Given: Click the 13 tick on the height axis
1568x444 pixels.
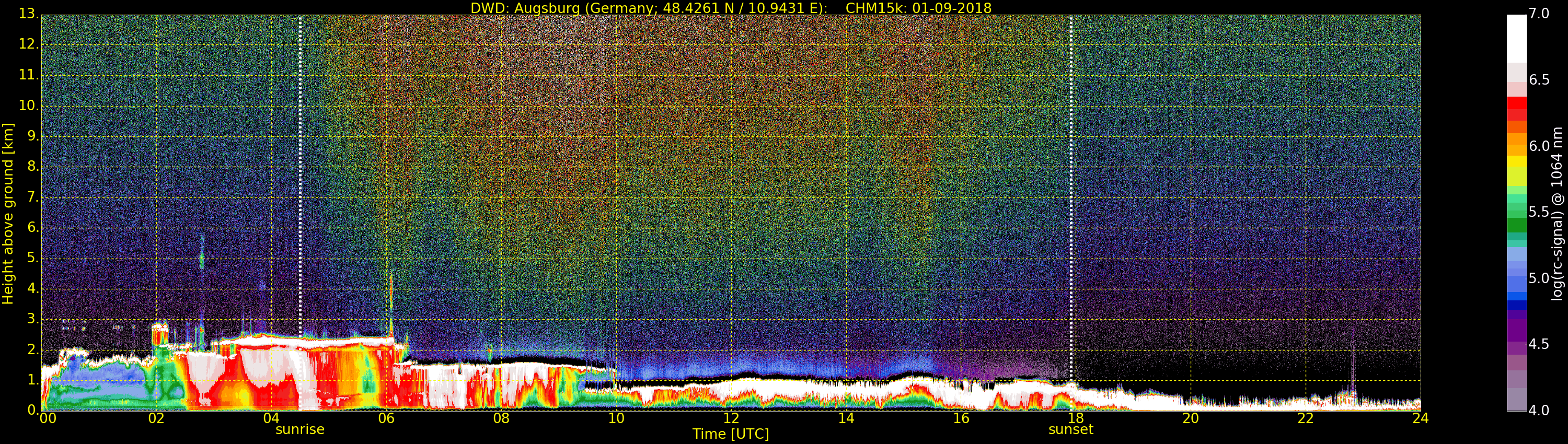Looking at the screenshot, I should click(27, 14).
